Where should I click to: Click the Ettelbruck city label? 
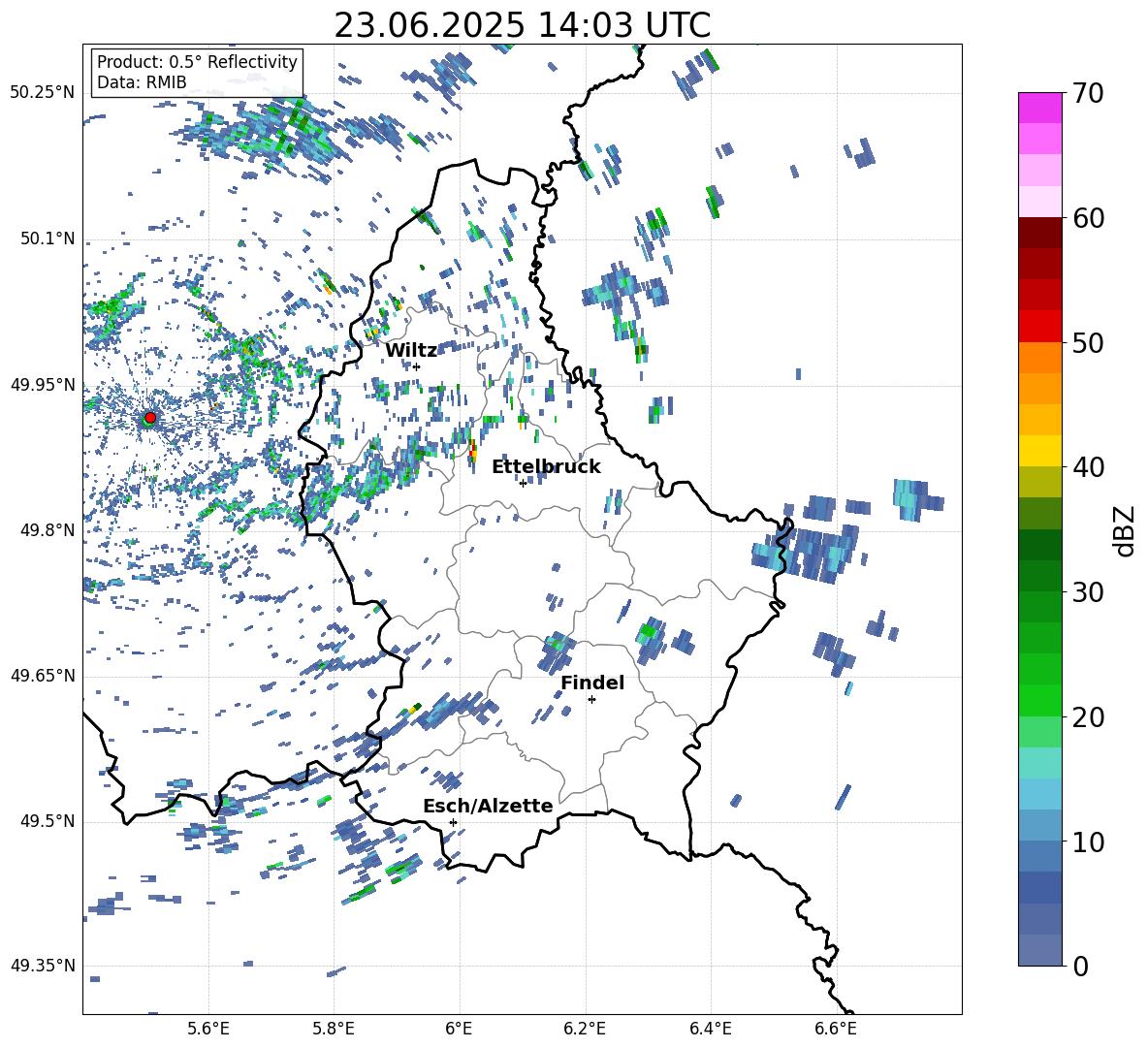(546, 466)
